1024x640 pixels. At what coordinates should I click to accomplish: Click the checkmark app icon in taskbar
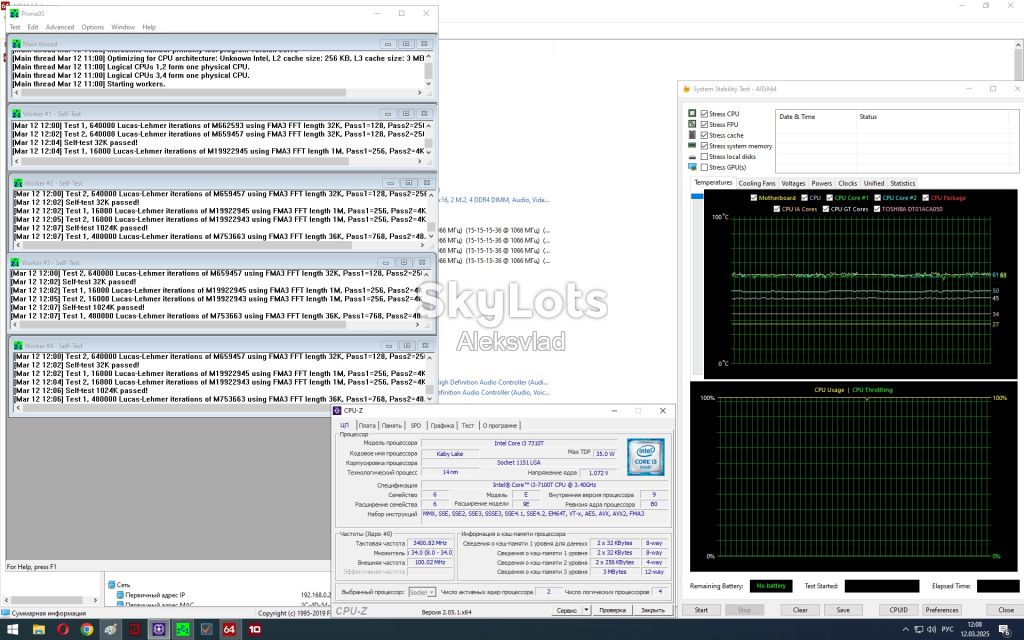click(206, 630)
